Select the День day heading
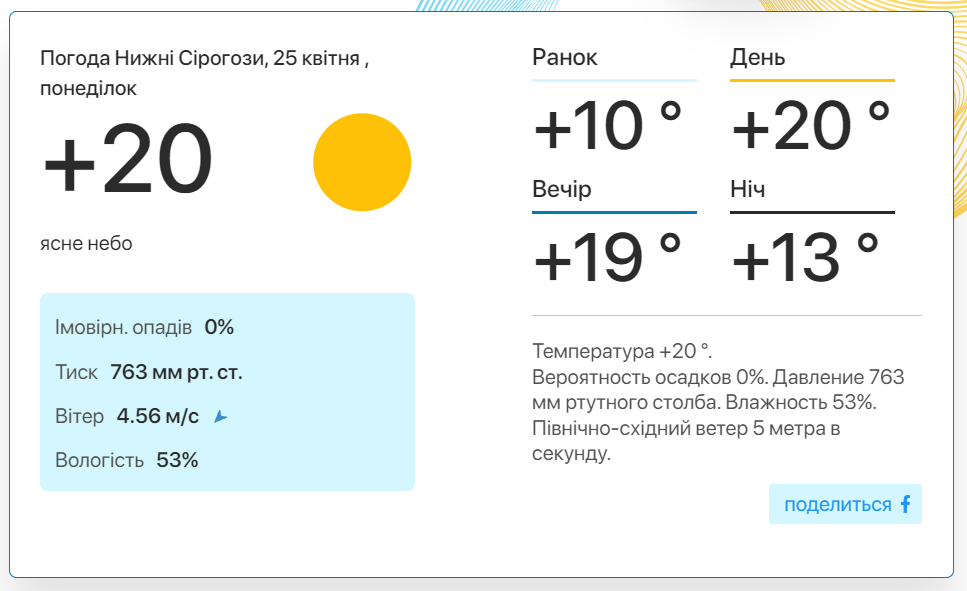The image size is (967, 591). 757,57
